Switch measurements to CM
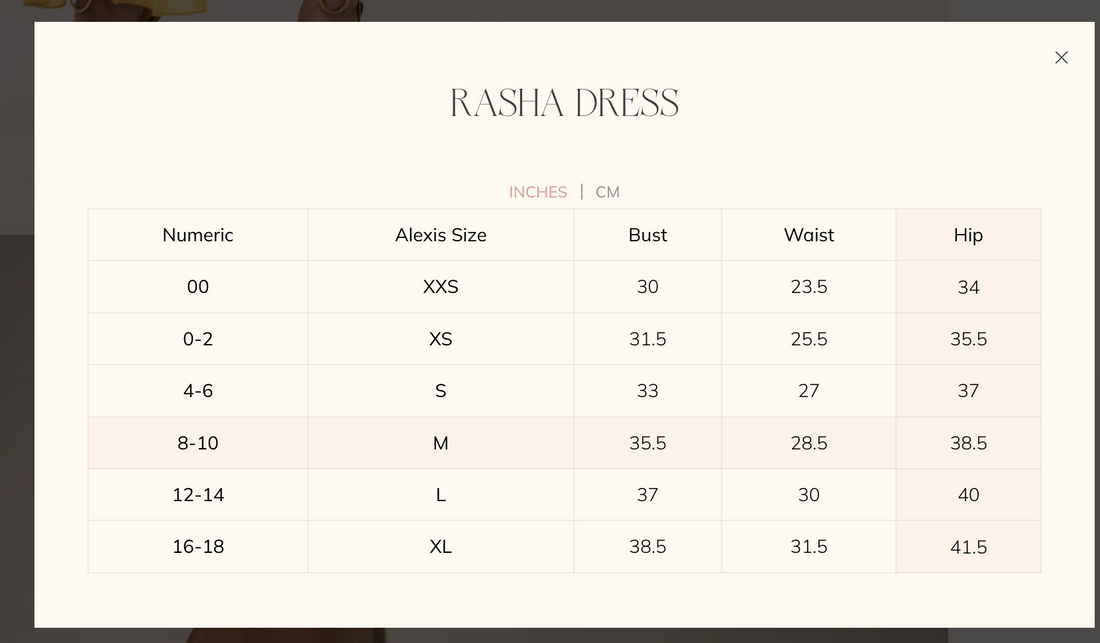 608,192
